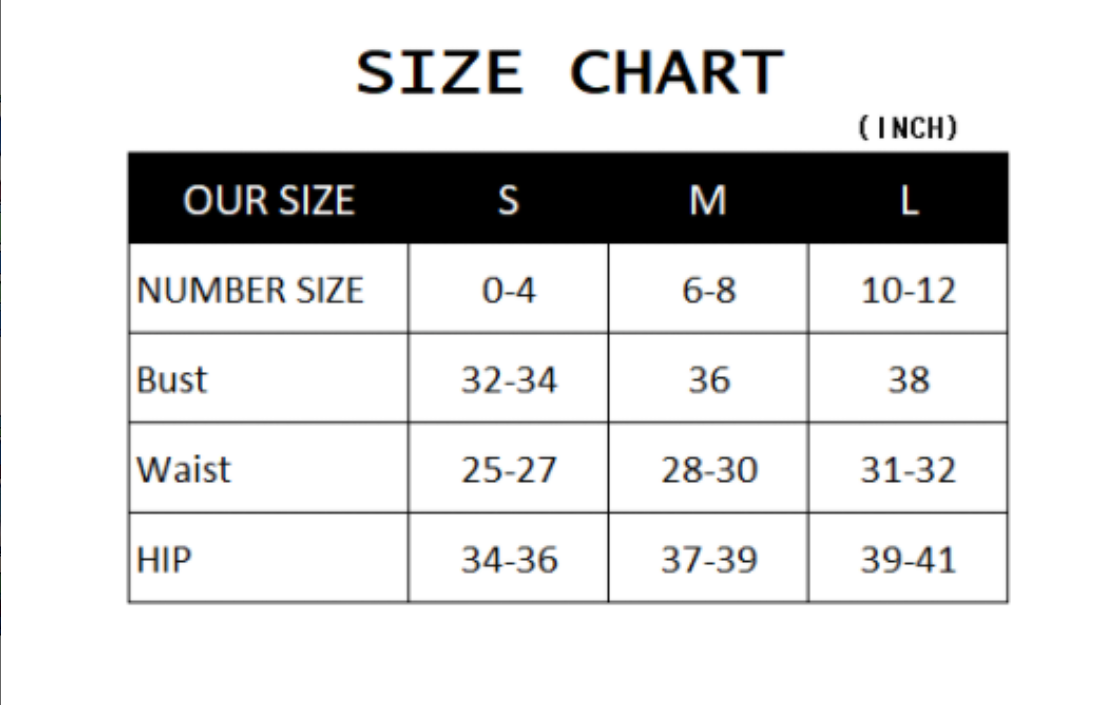
Task: Click the (INCH) unit label
Action: tap(908, 128)
